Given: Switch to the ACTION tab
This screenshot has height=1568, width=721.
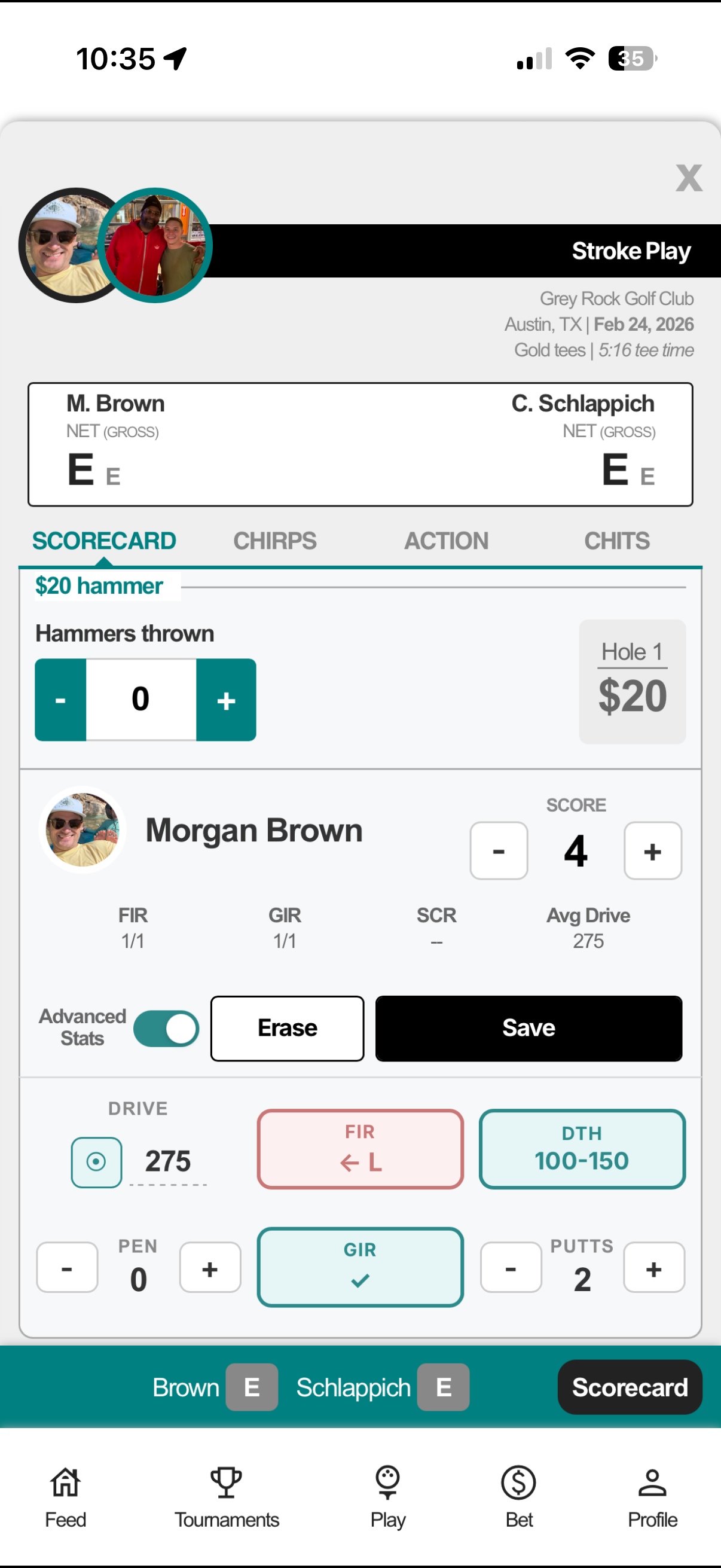Looking at the screenshot, I should [447, 541].
